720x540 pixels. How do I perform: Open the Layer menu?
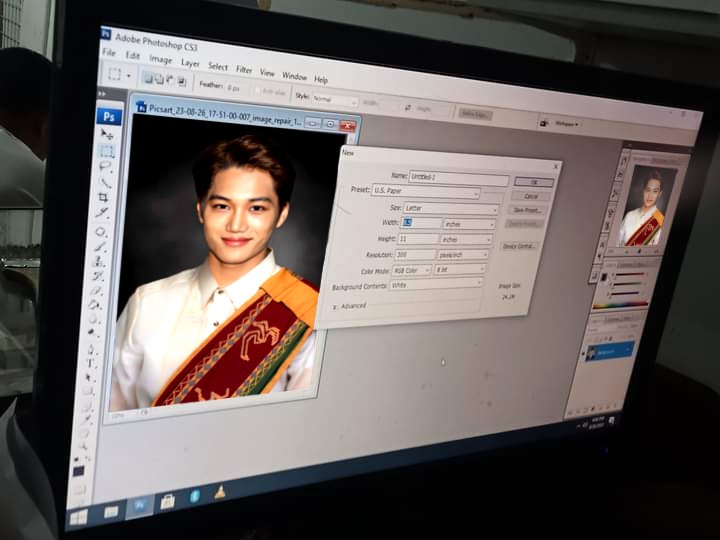pos(190,63)
